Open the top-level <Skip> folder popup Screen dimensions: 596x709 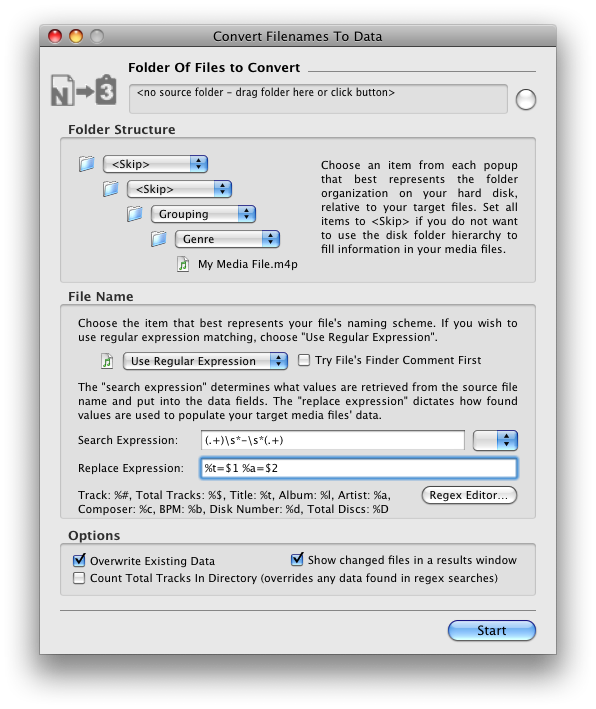click(155, 164)
